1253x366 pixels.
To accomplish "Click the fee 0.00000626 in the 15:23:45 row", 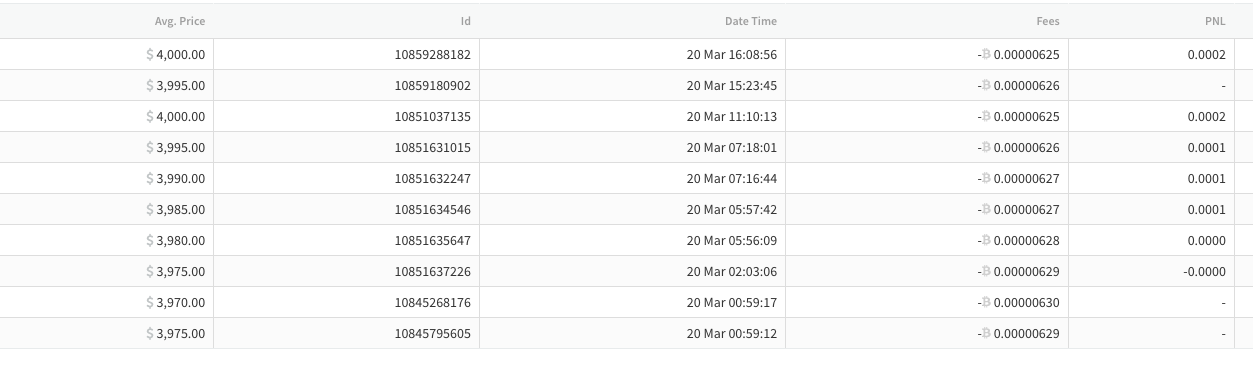I will [1026, 86].
